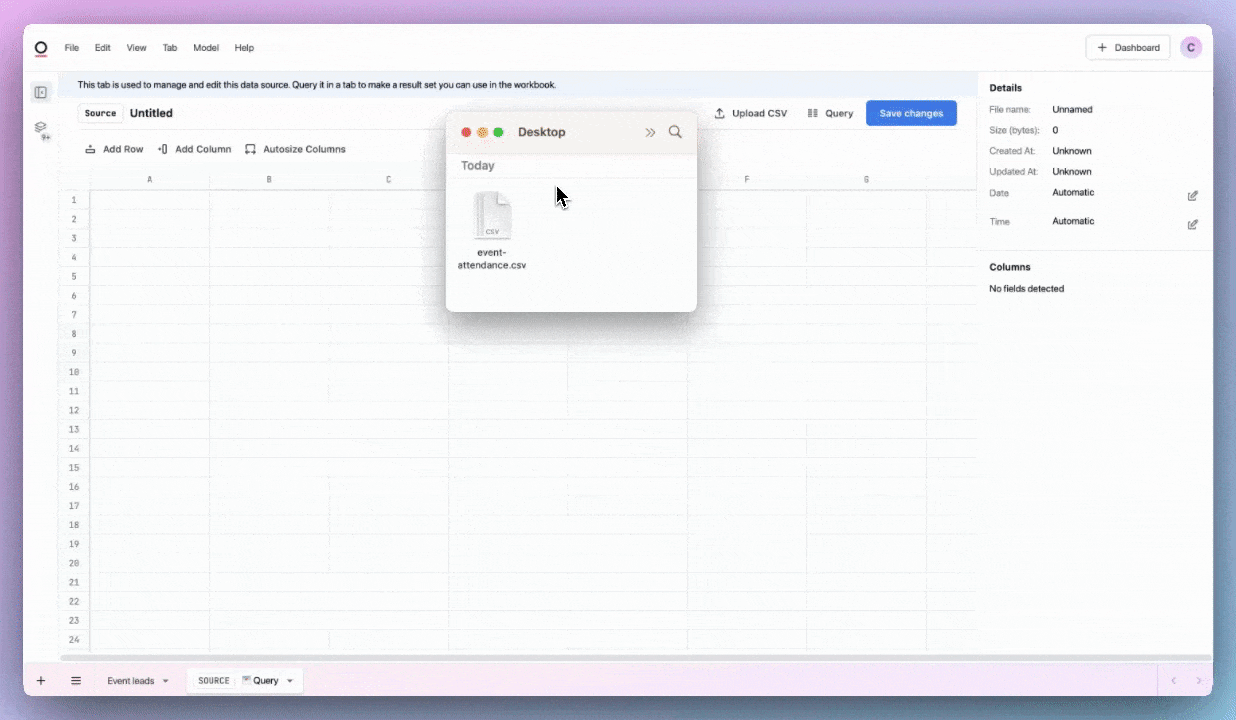
Task: Click the Save changes button
Action: point(911,113)
